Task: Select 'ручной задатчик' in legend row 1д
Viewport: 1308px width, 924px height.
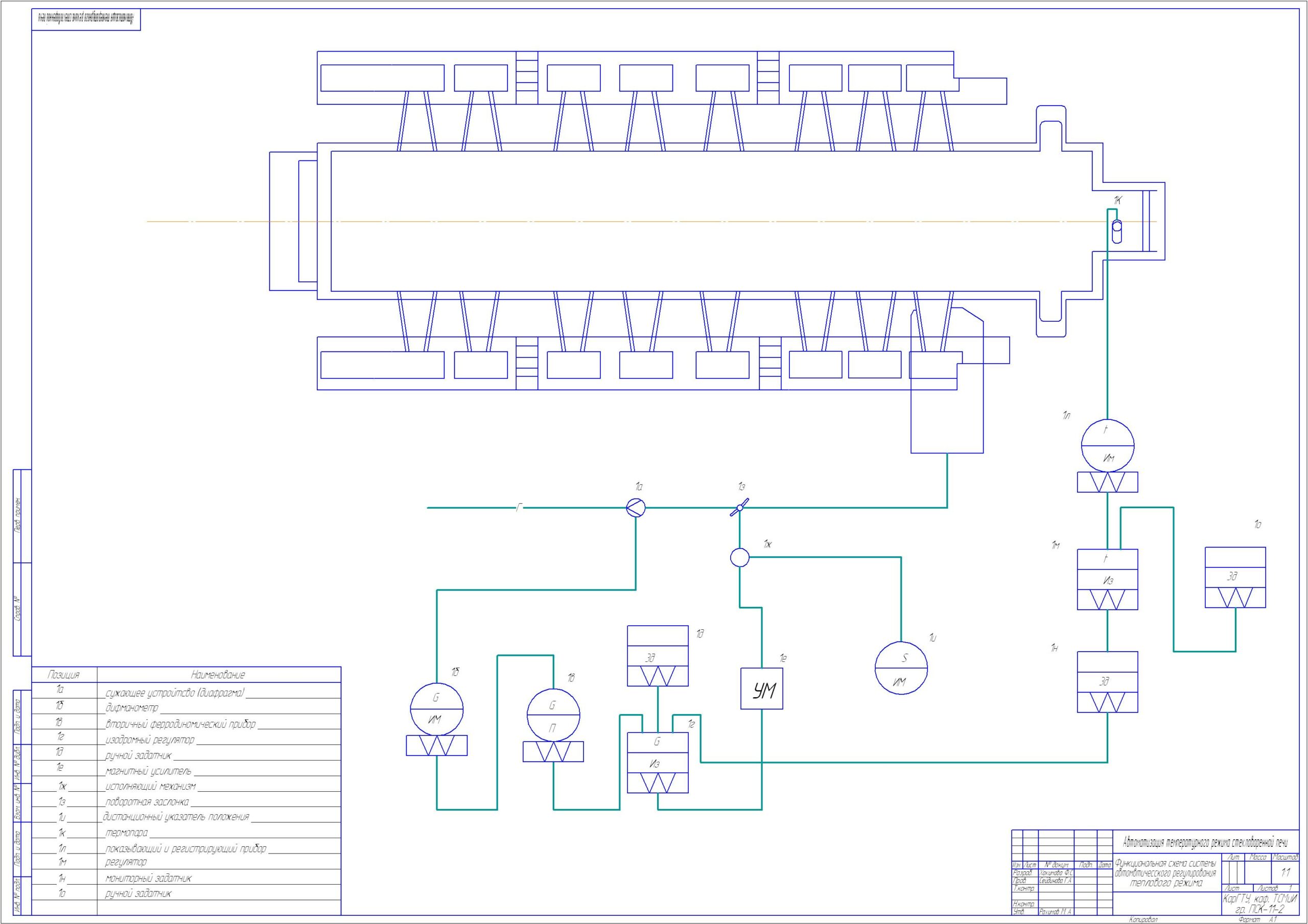Action: point(138,755)
